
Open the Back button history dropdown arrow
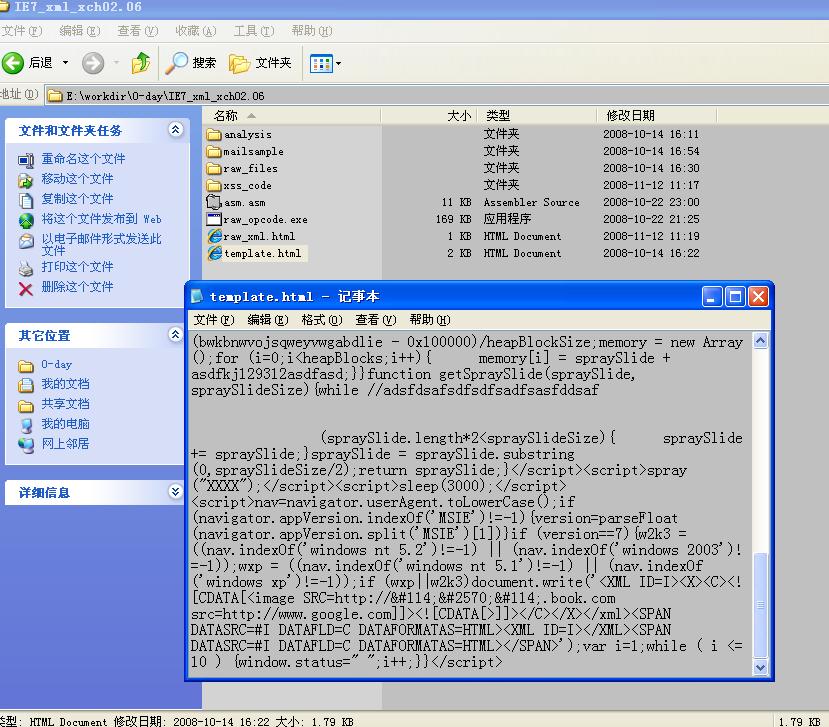point(66,63)
